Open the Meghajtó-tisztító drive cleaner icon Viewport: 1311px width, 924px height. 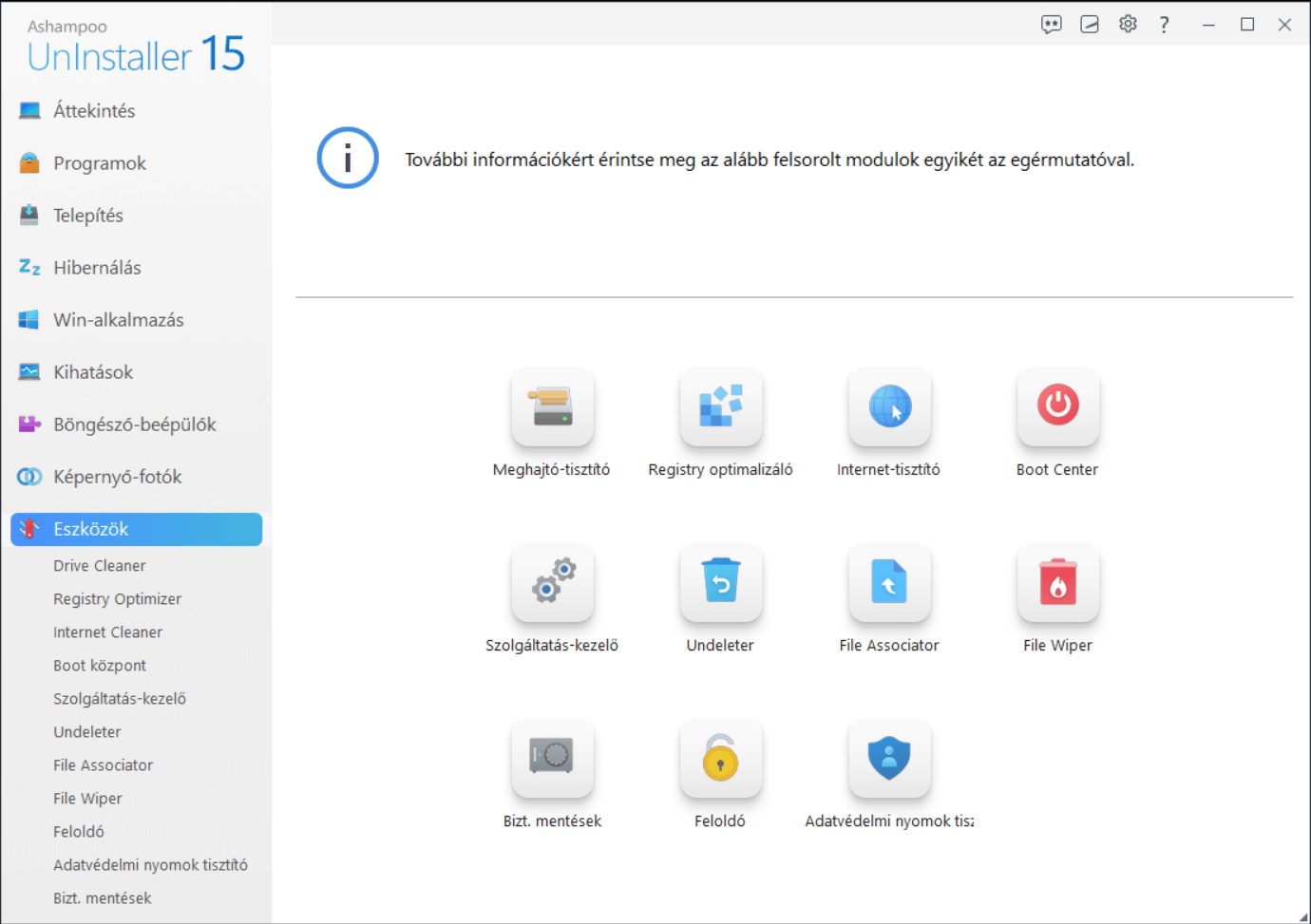[552, 406]
